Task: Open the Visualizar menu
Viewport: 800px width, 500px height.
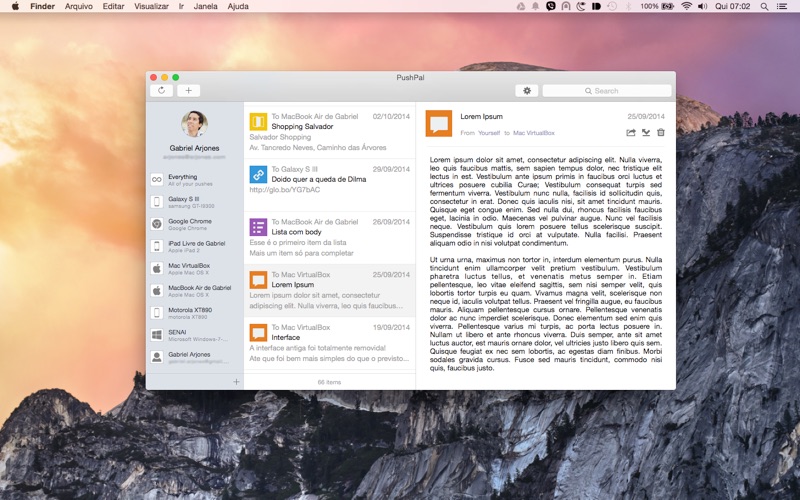Action: click(151, 6)
